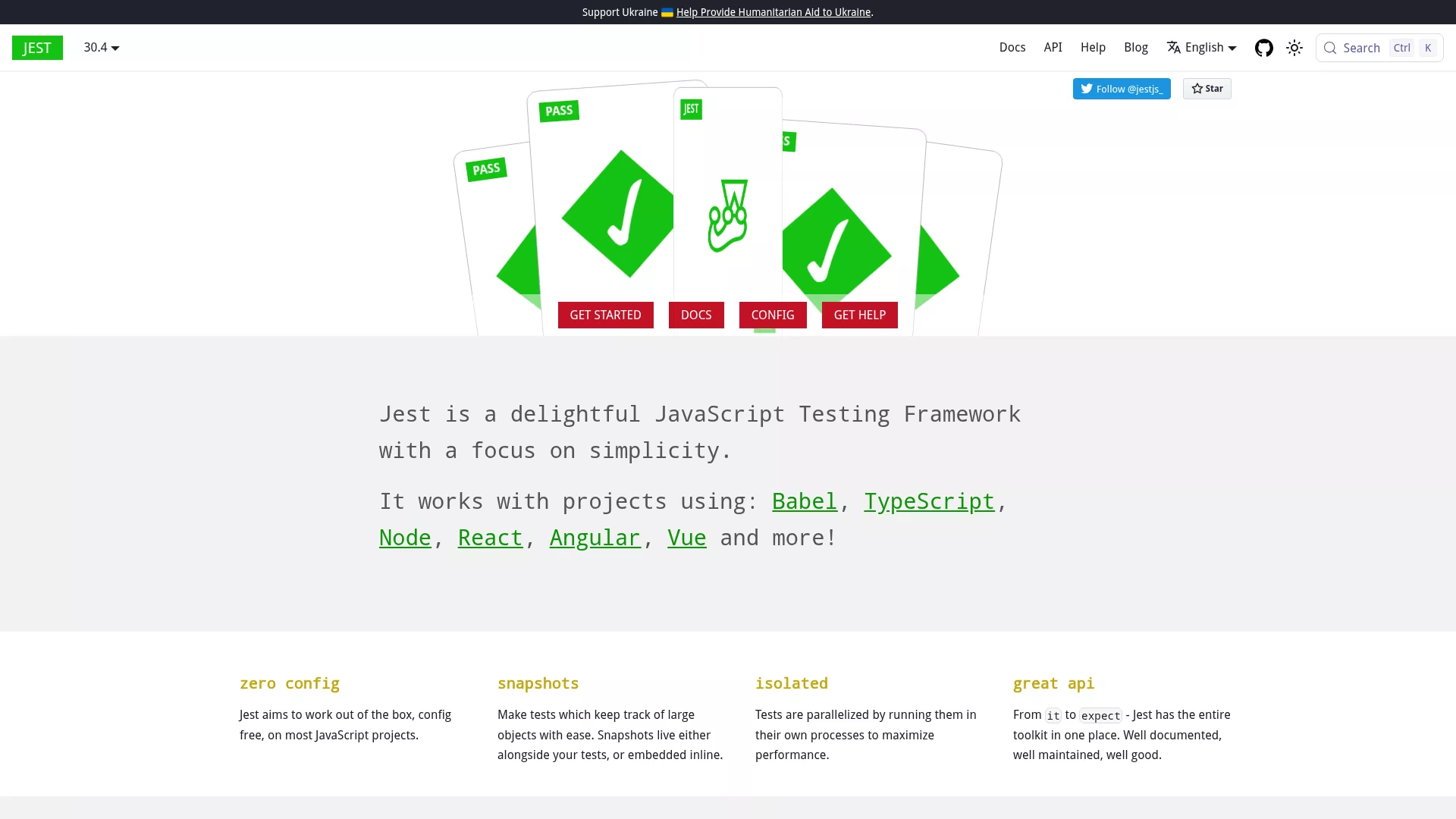Toggle dark mode with sun icon

[x=1294, y=48]
